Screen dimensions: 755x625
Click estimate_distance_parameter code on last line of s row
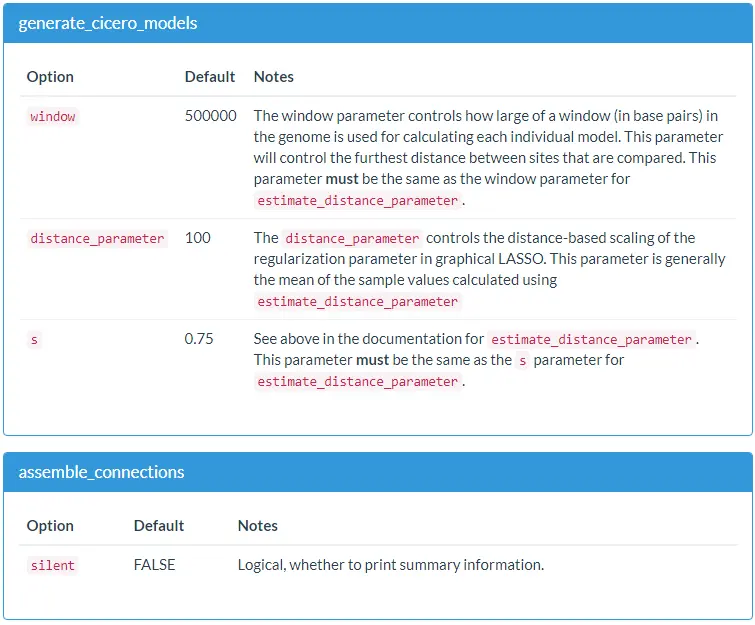tap(357, 381)
